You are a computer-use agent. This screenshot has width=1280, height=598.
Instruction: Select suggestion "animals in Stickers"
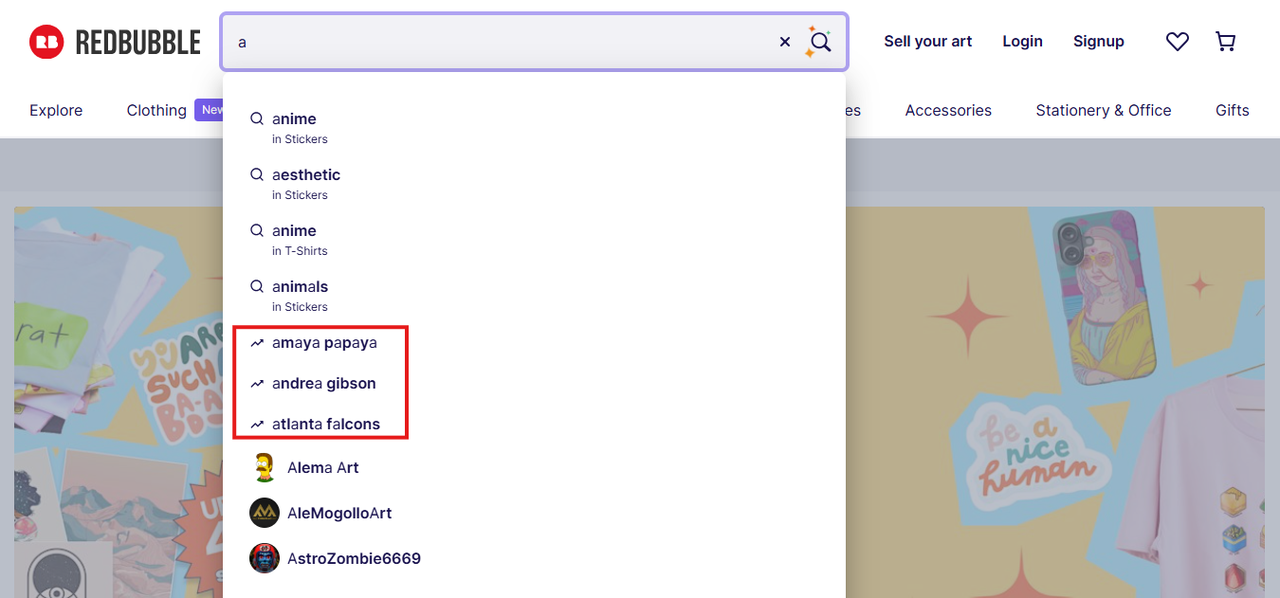coord(534,296)
